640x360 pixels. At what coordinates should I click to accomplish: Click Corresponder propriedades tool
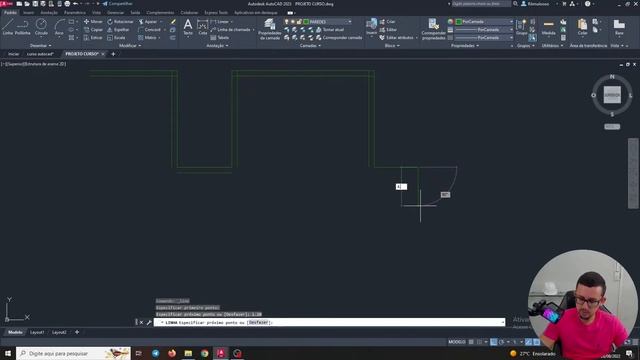tap(433, 29)
